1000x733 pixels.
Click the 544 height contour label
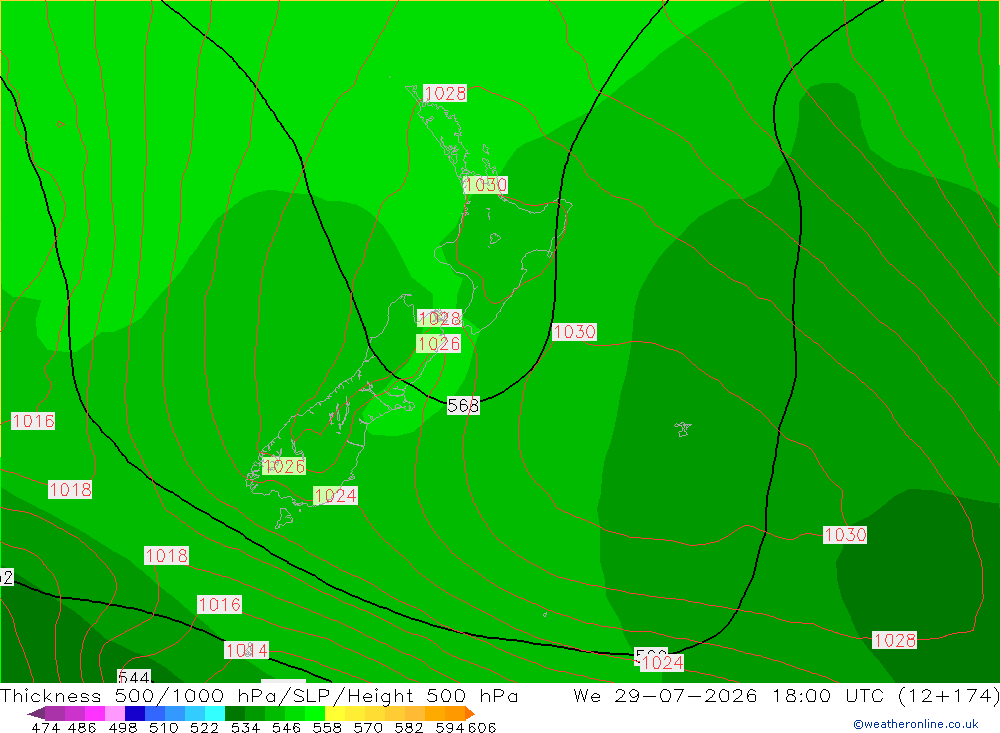134,676
